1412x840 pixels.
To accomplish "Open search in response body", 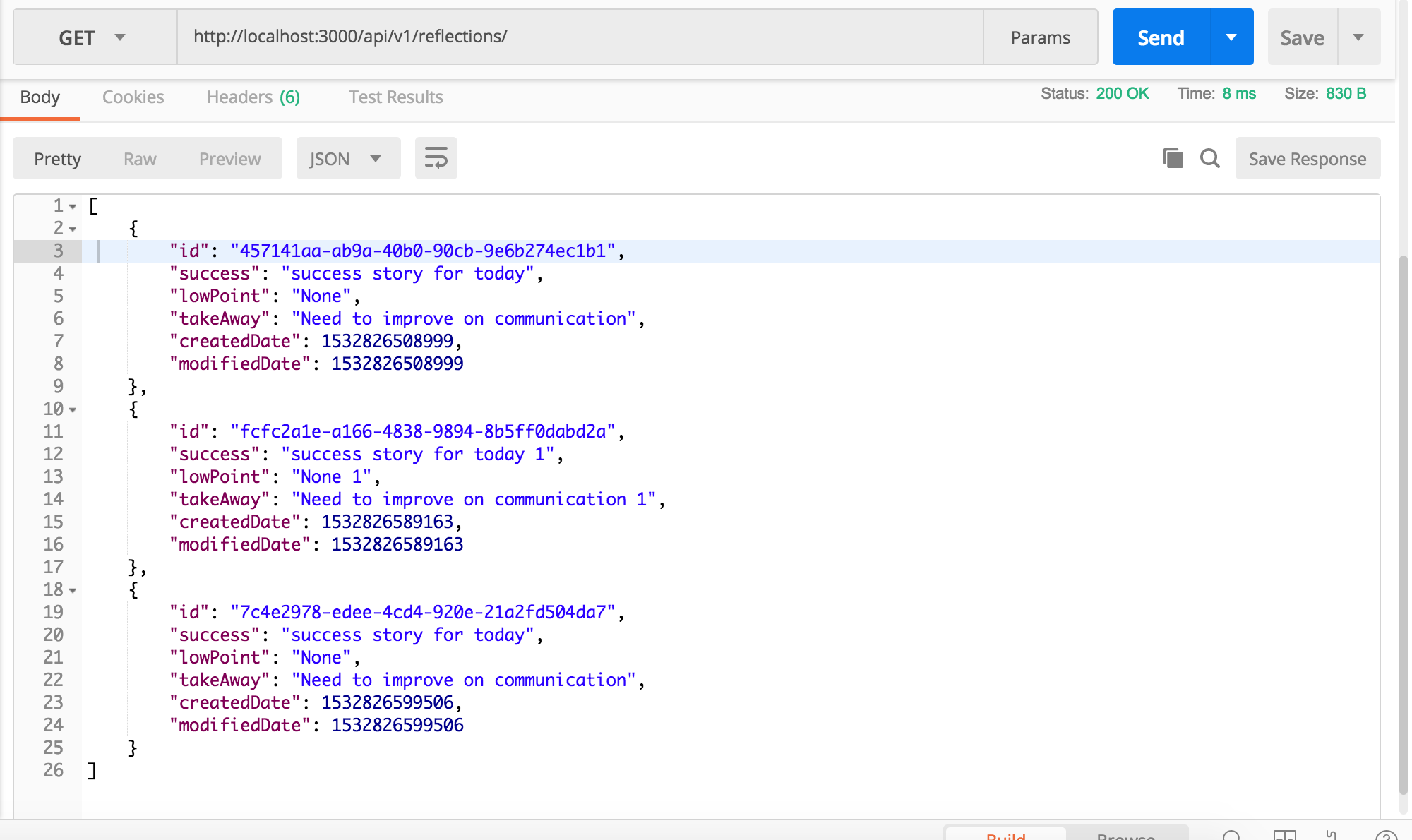I will point(1210,158).
